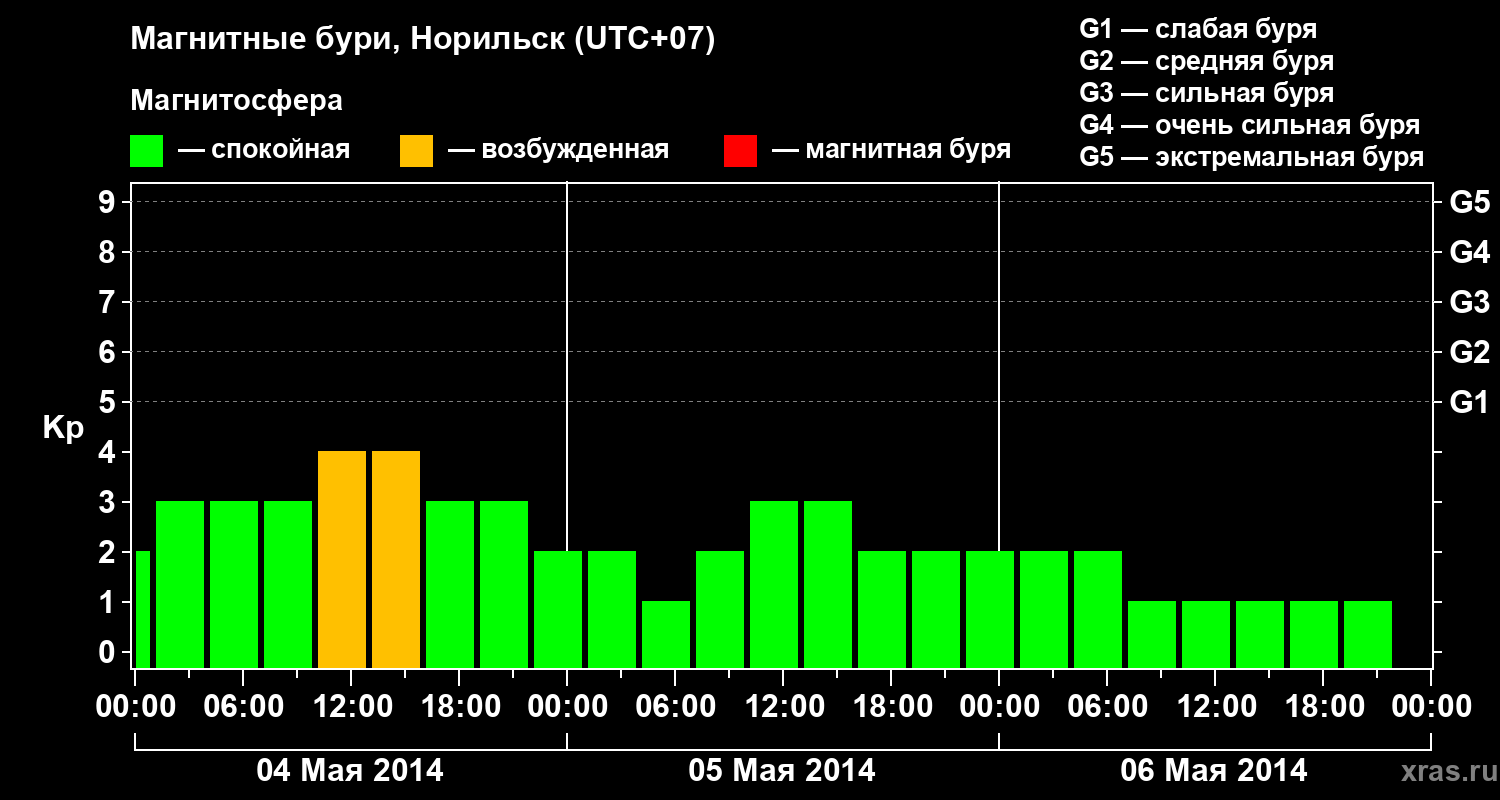
Task: Click the right-axis 'G5' tick label
Action: coord(1470,202)
